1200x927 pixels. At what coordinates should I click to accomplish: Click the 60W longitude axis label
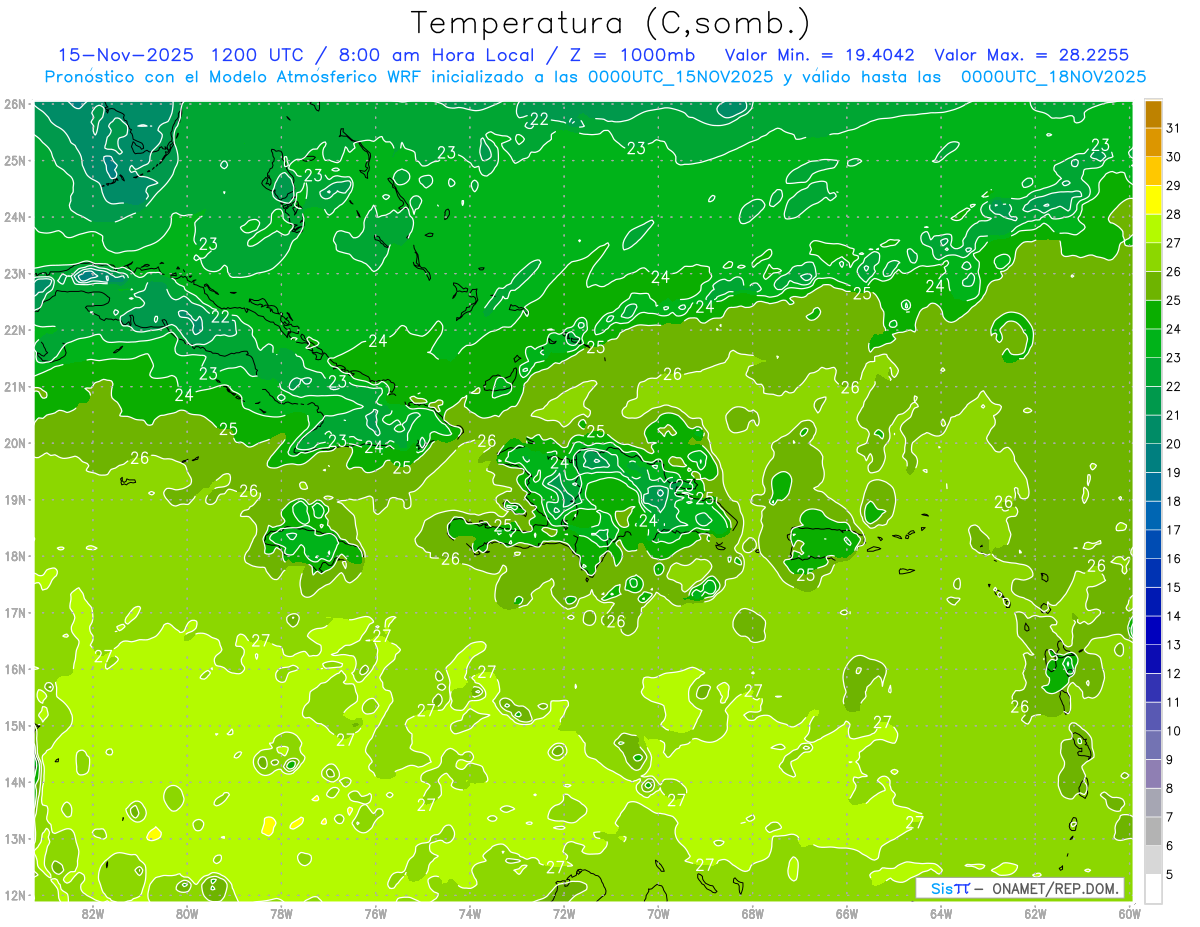[x=1129, y=913]
